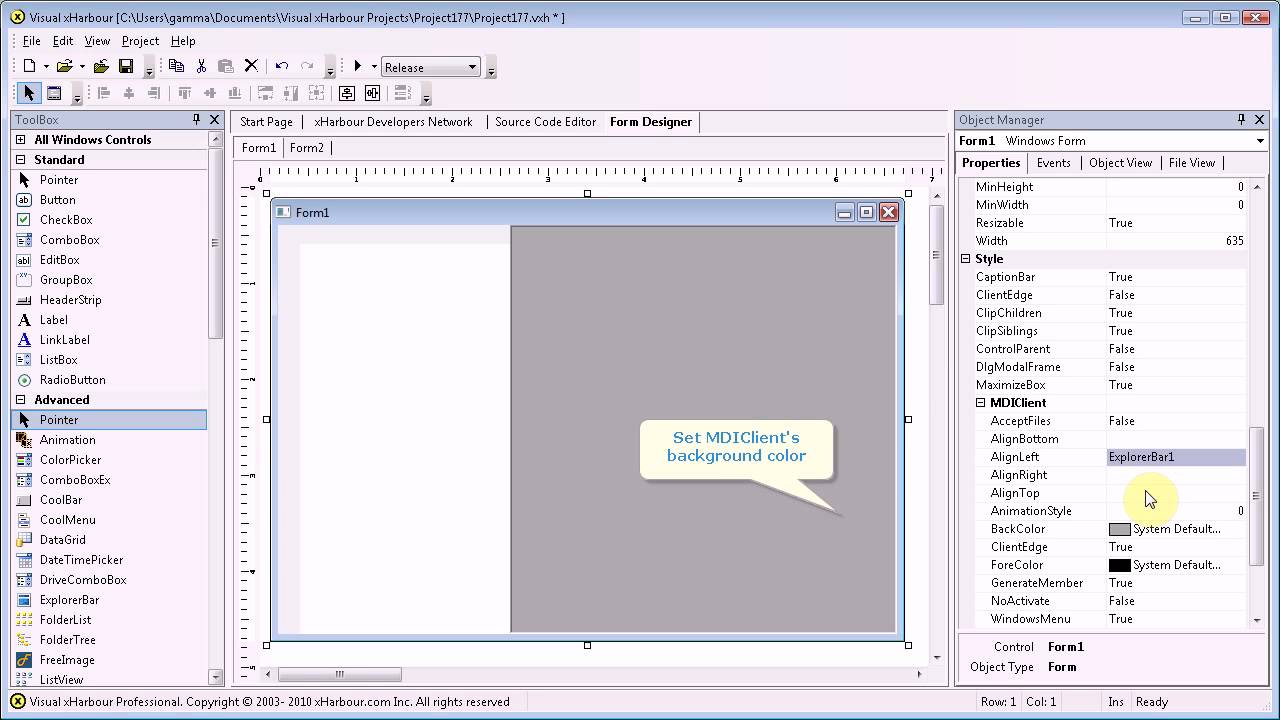Expand the All Windows Controls section
The height and width of the screenshot is (720, 1280).
tap(20, 140)
